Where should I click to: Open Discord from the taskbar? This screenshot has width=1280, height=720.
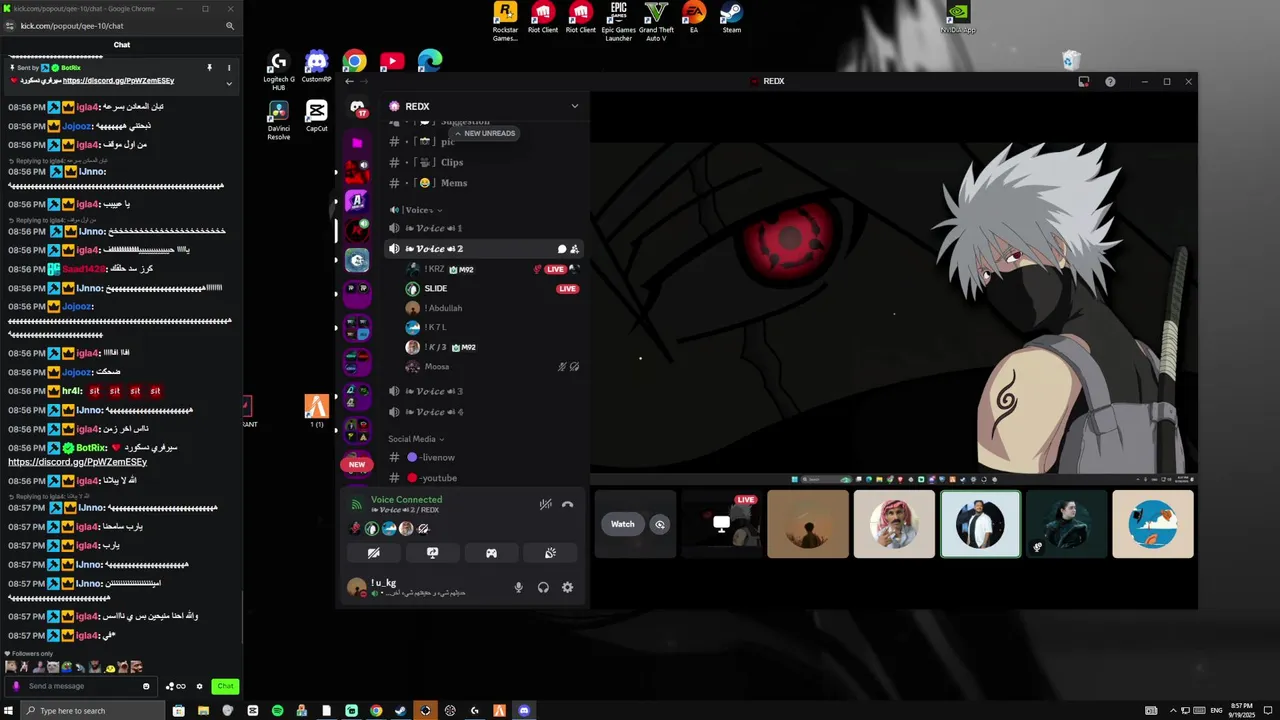524,711
